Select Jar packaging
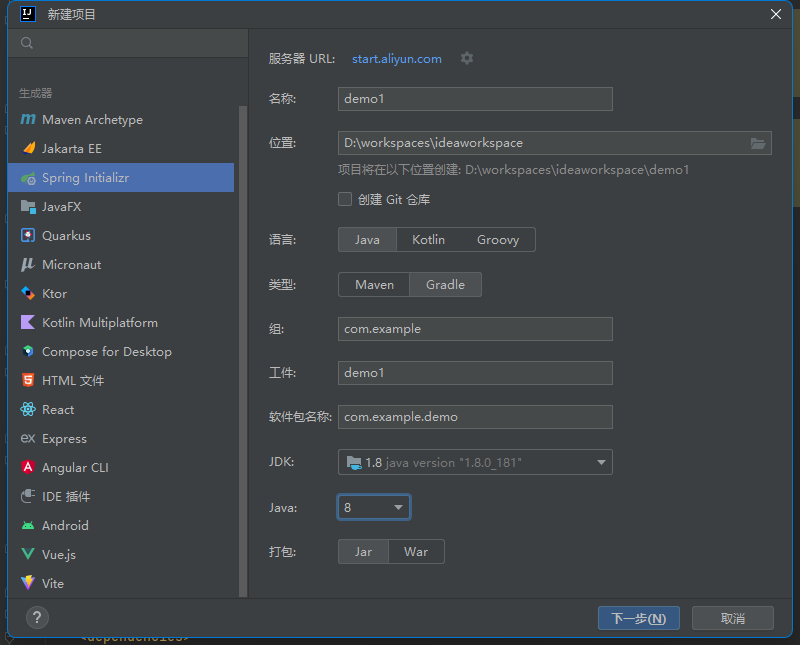The height and width of the screenshot is (645, 800). point(363,552)
